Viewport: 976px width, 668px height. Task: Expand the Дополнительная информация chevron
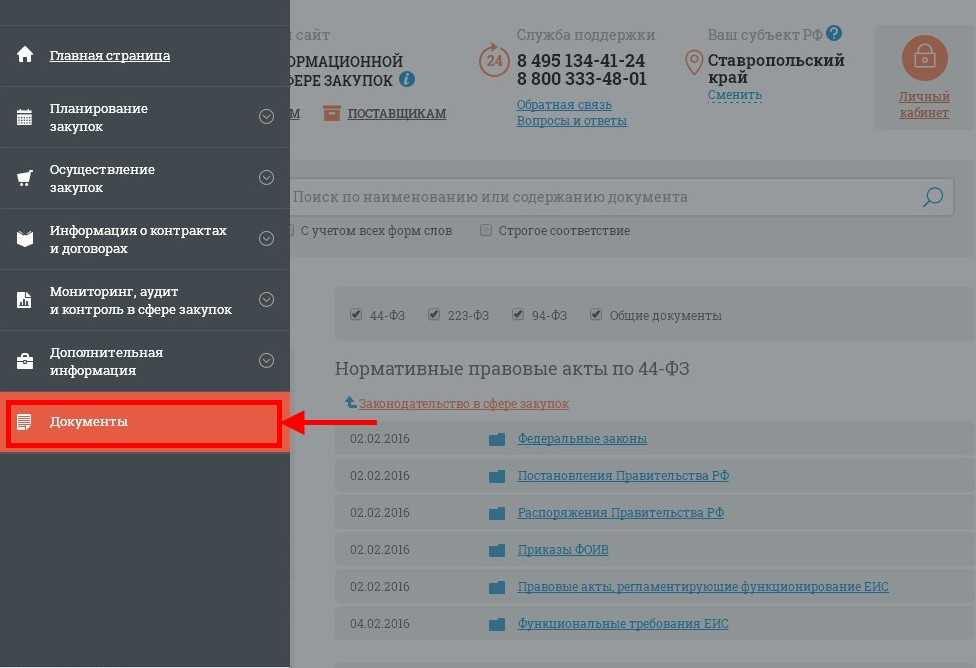coord(266,361)
